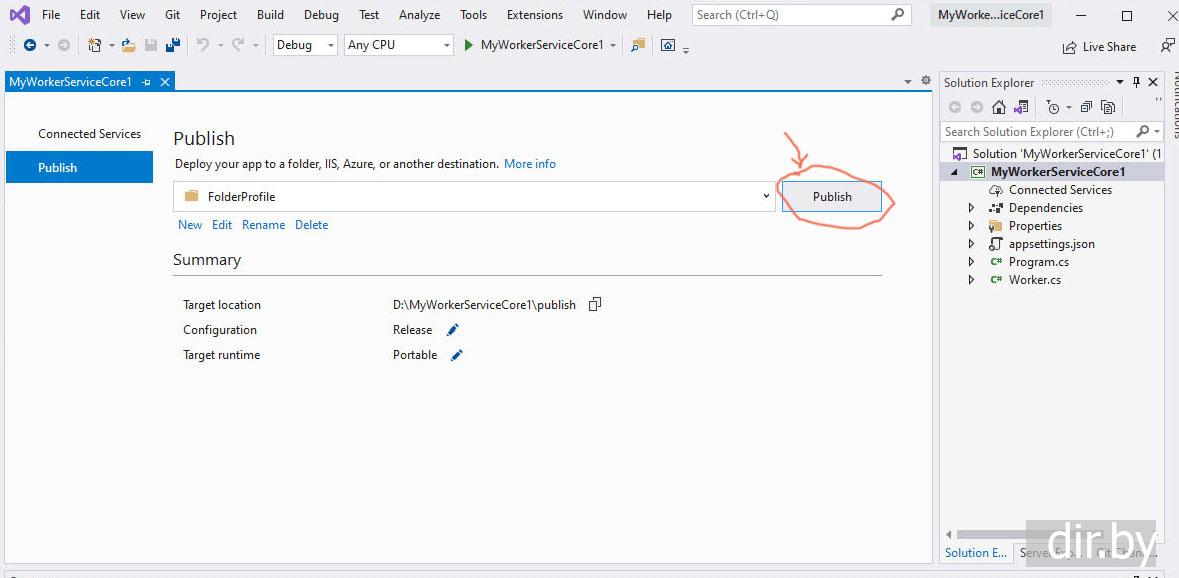Click the Open File toolbar icon
Viewport: 1179px width, 578px height.
[x=129, y=45]
